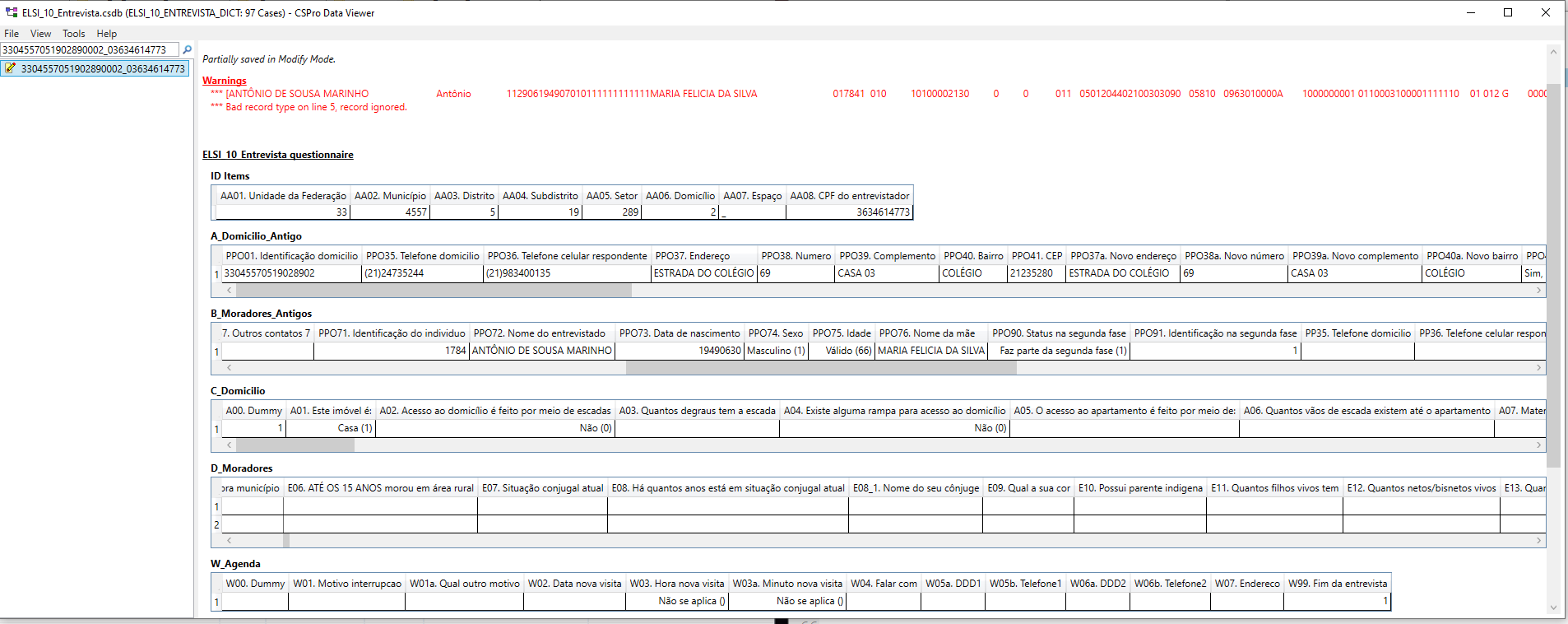Click right arrow of A_Domicilio_Antigo scrollbar

1538,290
